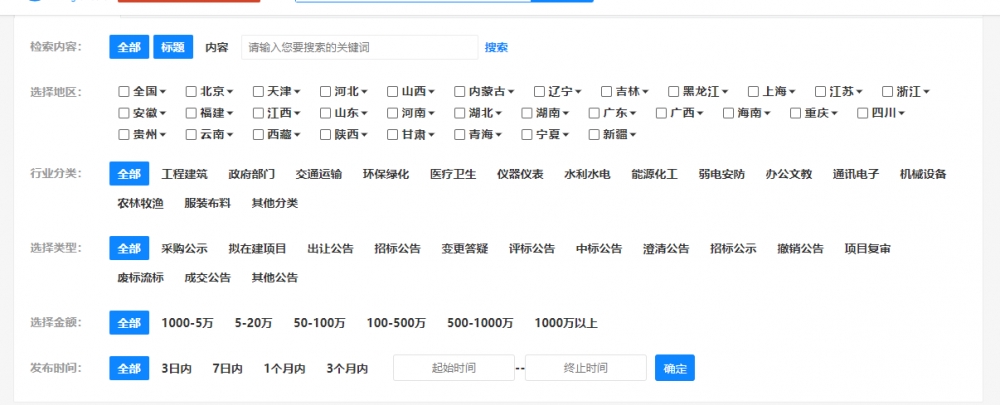This screenshot has width=1000, height=405.
Task: Choose the 1000-5万 amount range
Action: point(188,323)
